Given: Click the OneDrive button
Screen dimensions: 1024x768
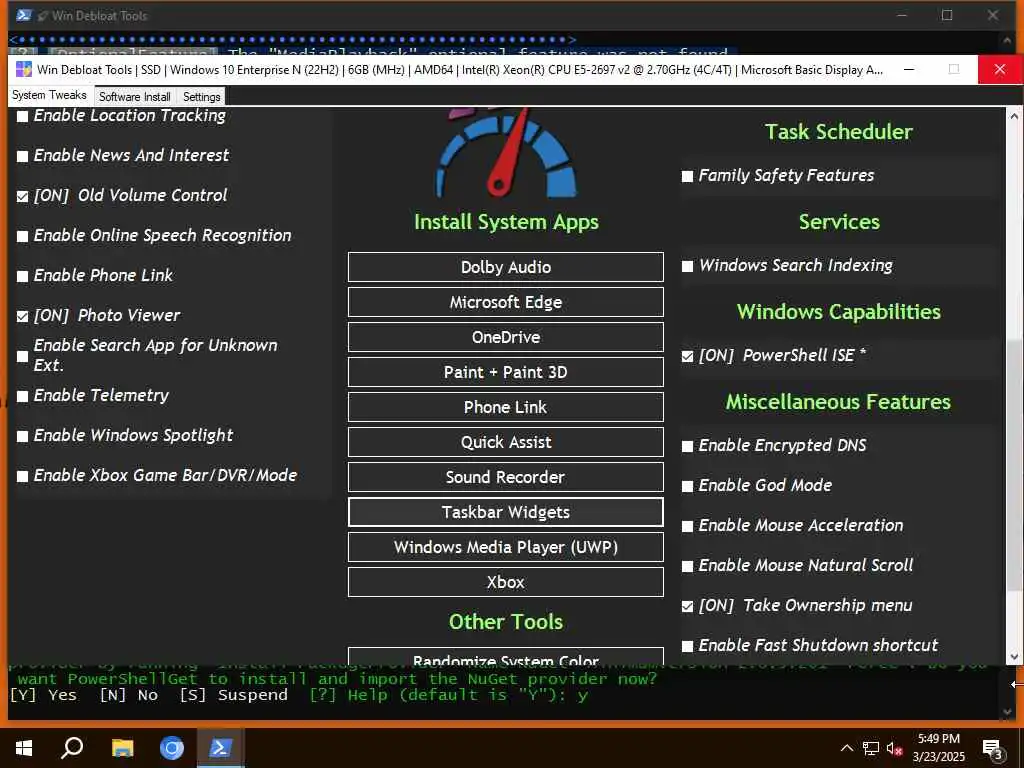Looking at the screenshot, I should [505, 337].
